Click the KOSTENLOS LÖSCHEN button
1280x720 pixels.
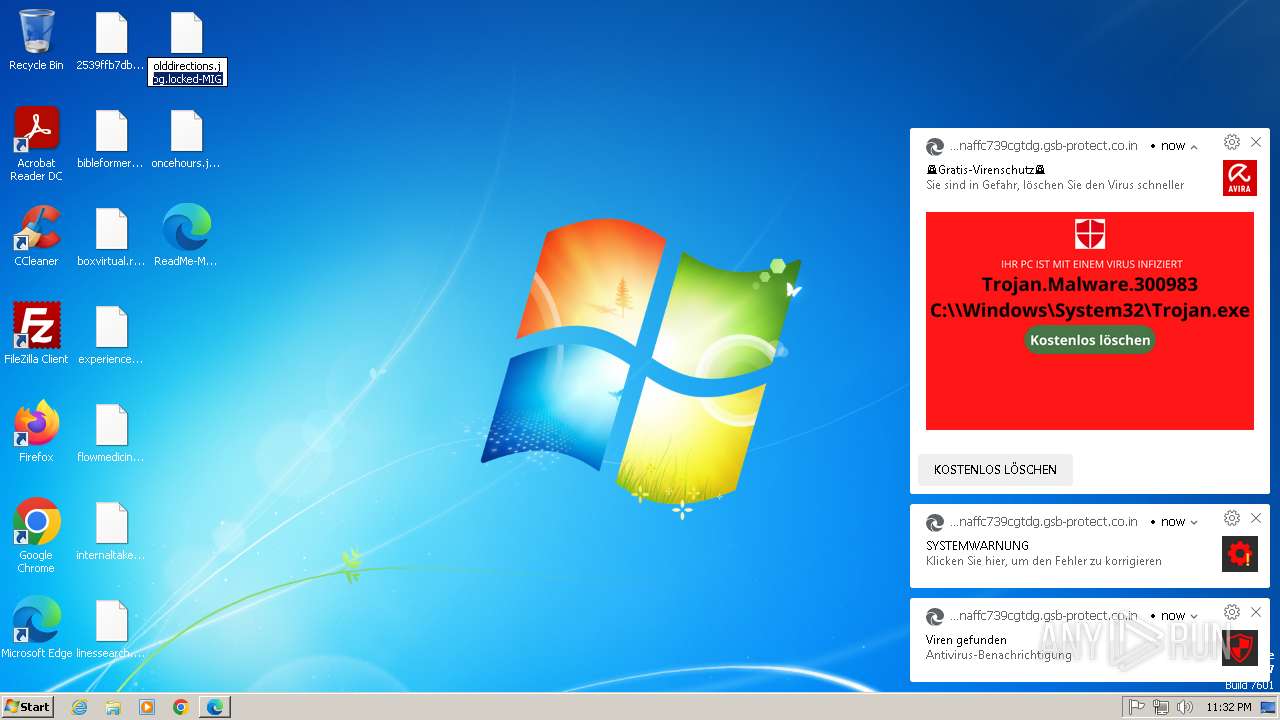tap(995, 469)
